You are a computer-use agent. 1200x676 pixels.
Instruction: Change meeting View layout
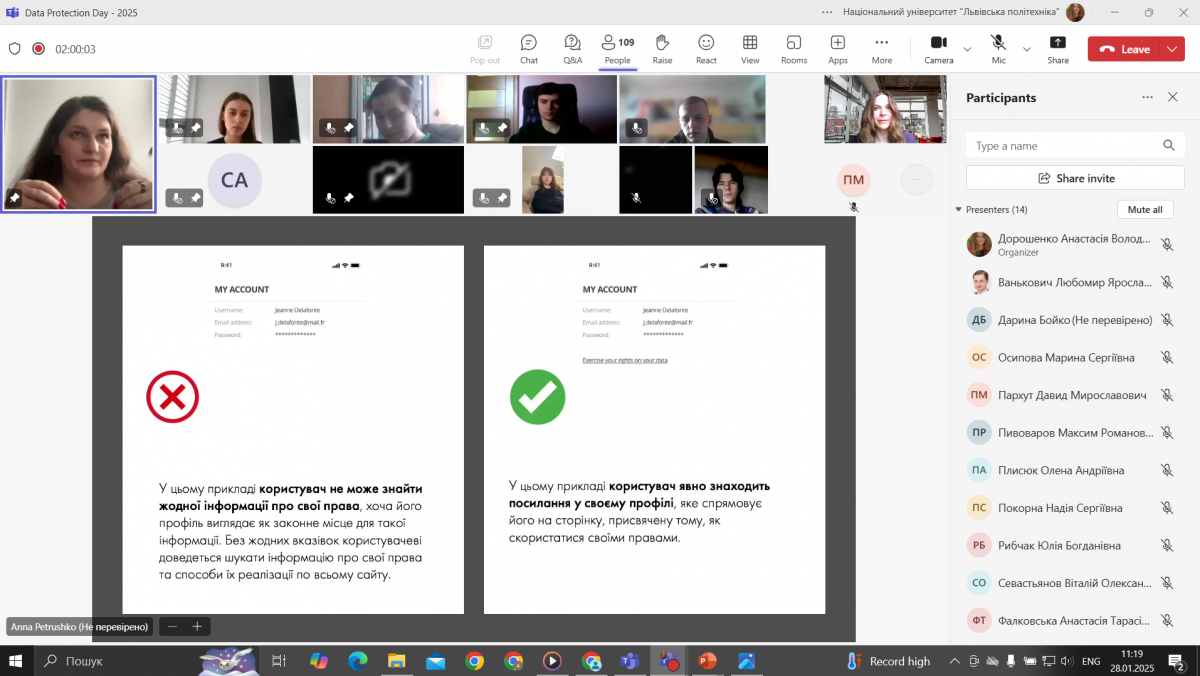tap(750, 49)
